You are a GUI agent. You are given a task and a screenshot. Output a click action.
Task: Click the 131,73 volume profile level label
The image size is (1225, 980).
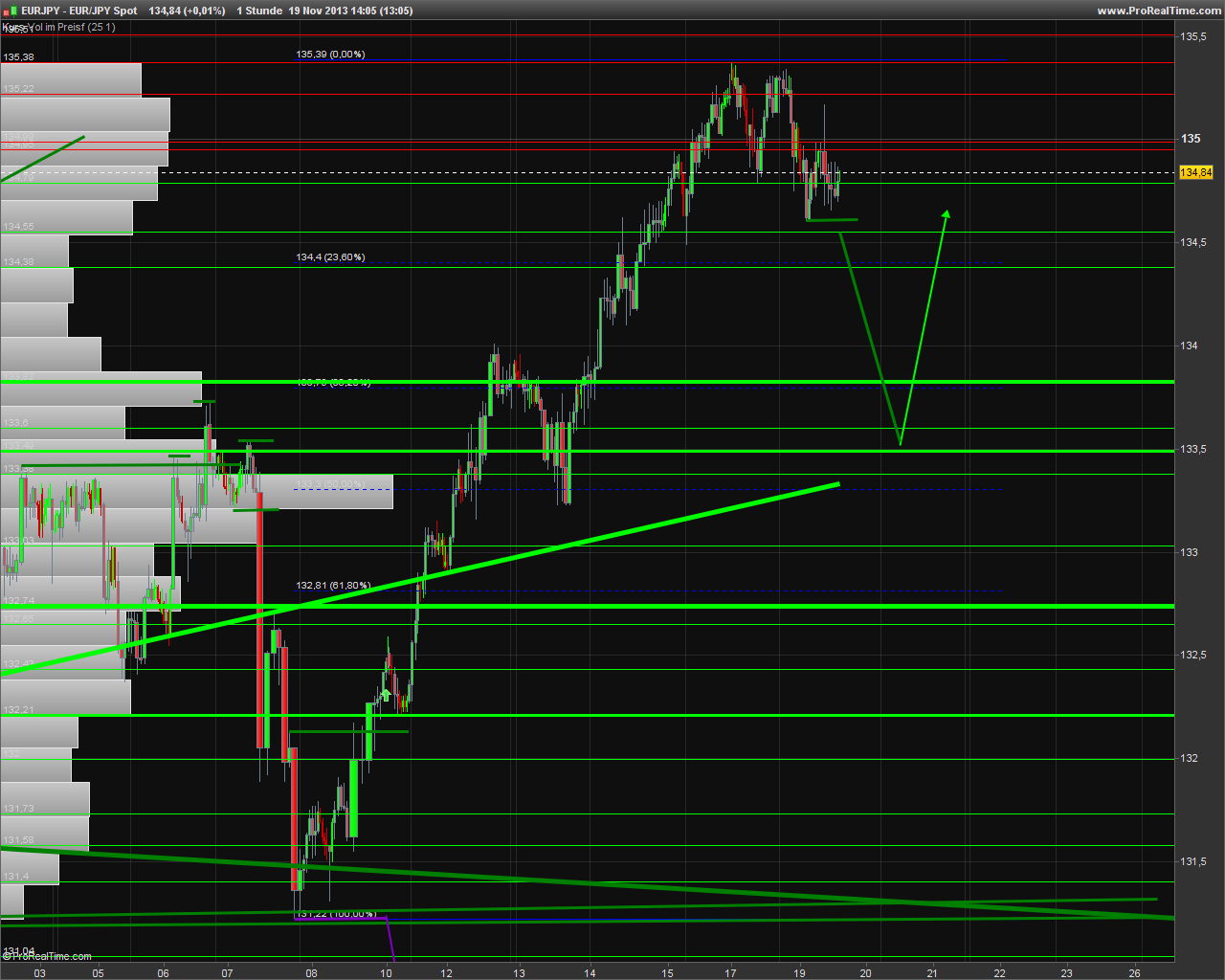[18, 809]
